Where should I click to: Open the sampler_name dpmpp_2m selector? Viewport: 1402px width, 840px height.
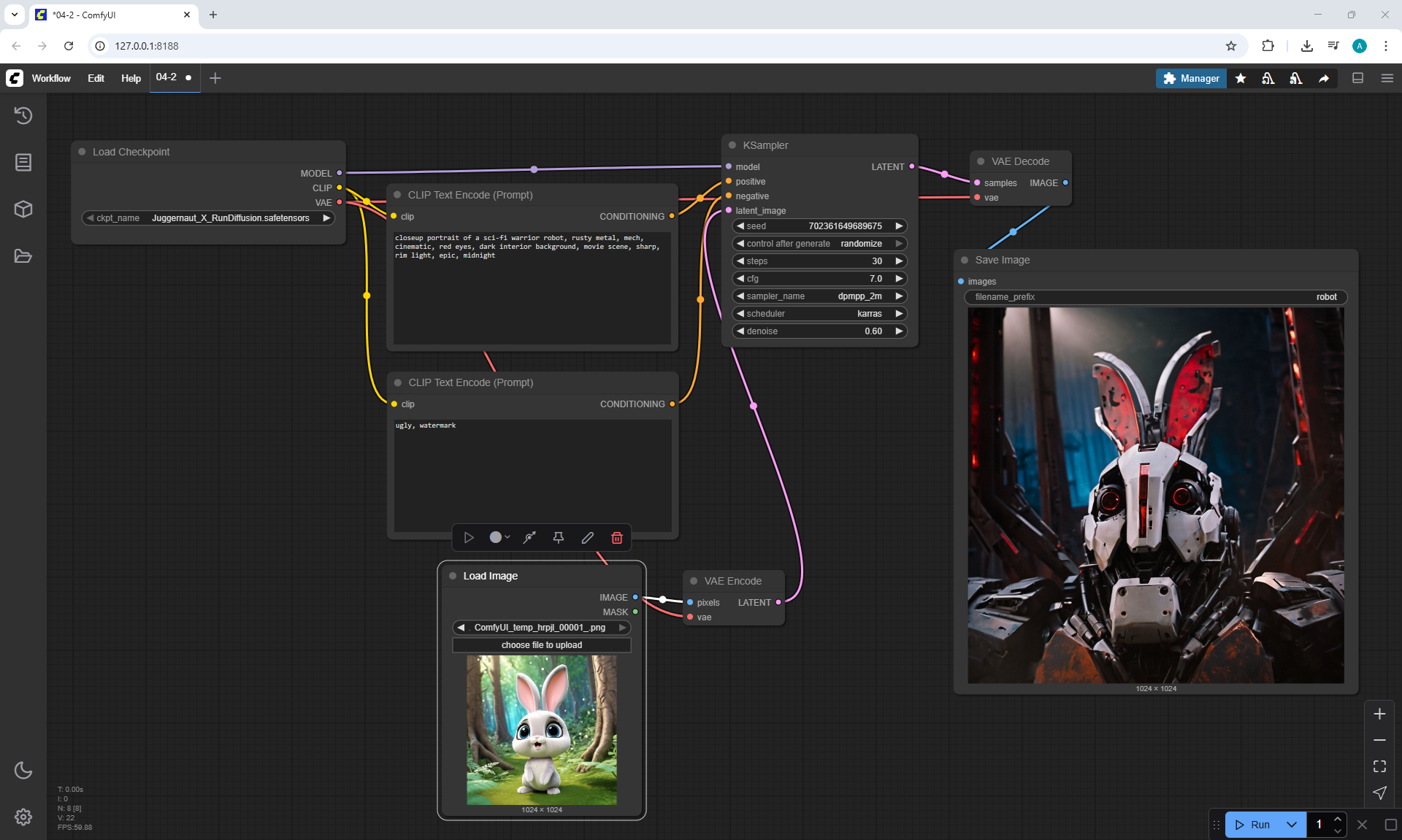point(819,296)
